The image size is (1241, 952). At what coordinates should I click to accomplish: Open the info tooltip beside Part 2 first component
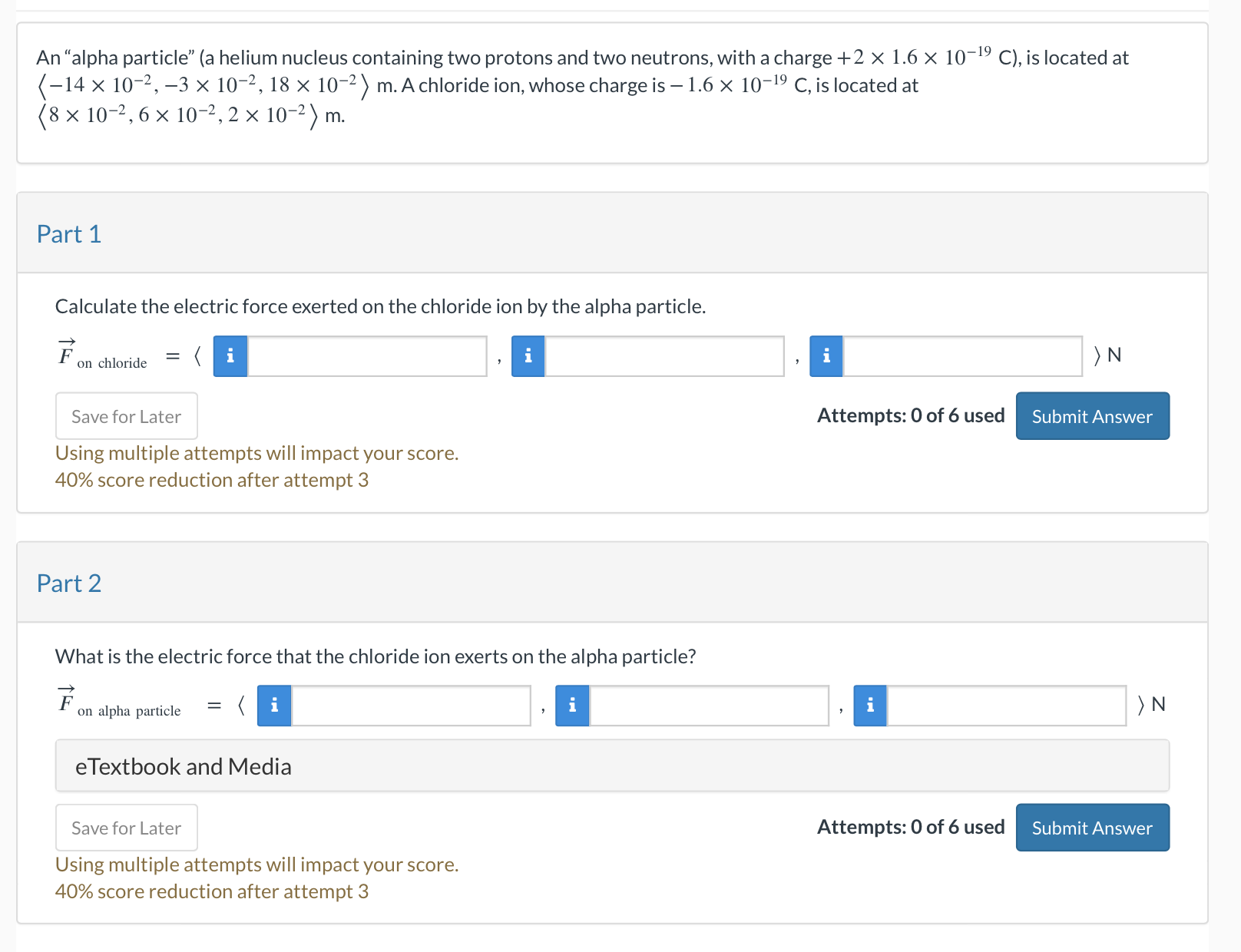coord(273,705)
